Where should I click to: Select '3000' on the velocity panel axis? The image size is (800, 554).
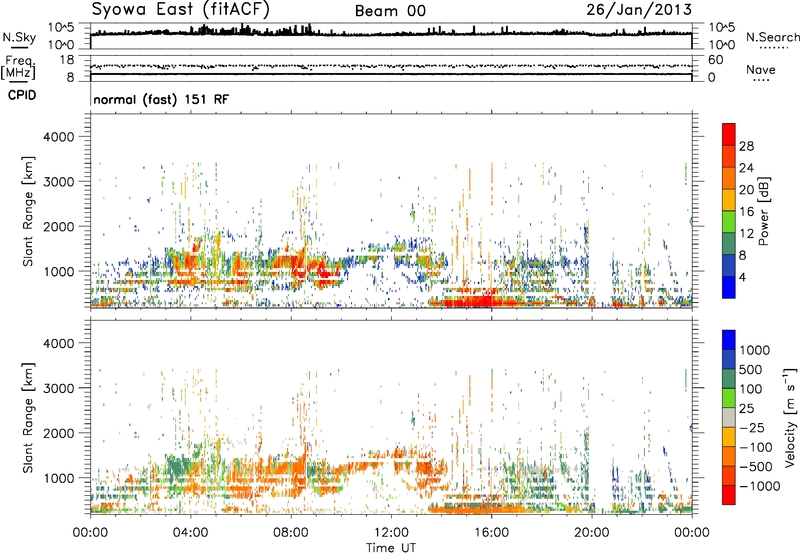59,388
